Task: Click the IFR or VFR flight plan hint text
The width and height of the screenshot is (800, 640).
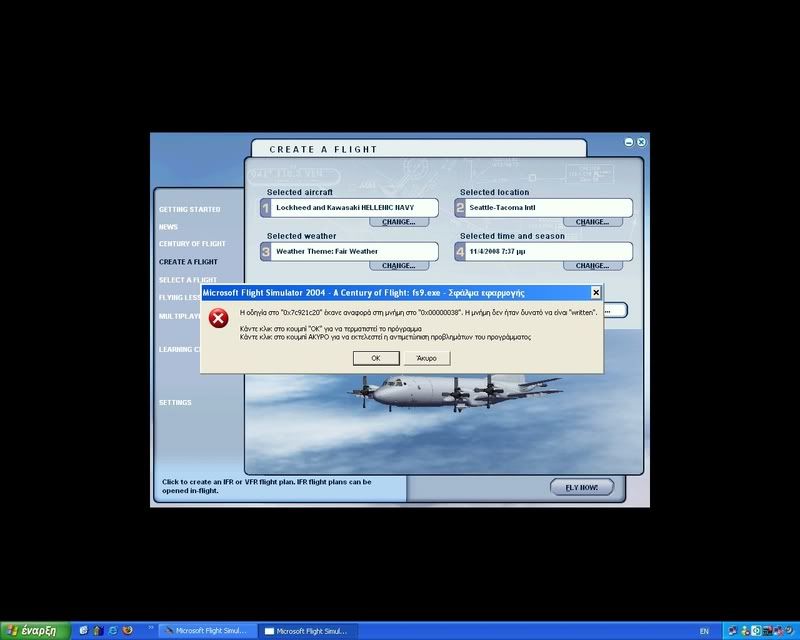Action: click(266, 486)
